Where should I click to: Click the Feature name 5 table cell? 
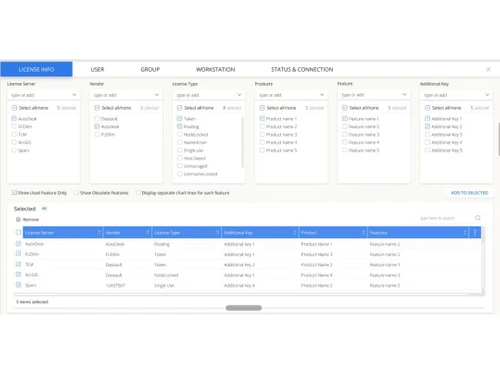point(385,286)
